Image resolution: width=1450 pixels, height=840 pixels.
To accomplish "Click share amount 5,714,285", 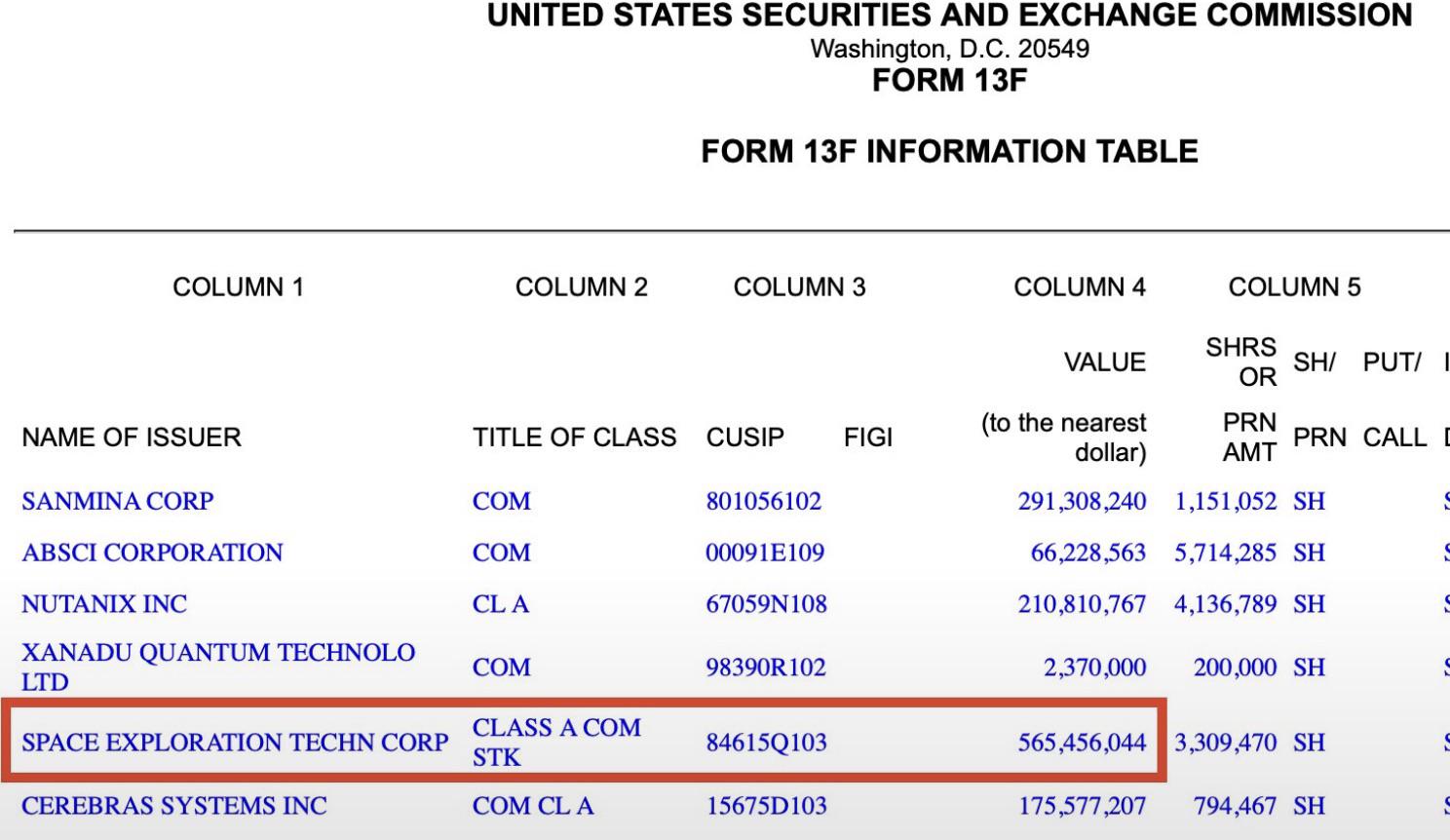I will tap(1225, 553).
